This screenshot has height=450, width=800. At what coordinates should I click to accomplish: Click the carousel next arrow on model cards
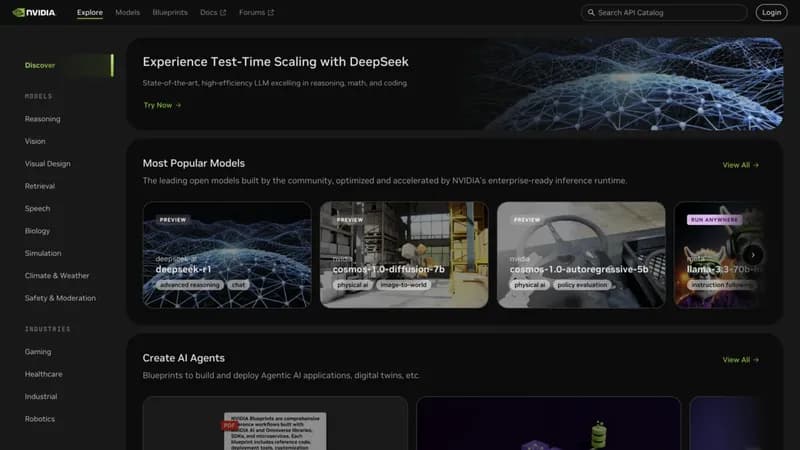point(753,255)
